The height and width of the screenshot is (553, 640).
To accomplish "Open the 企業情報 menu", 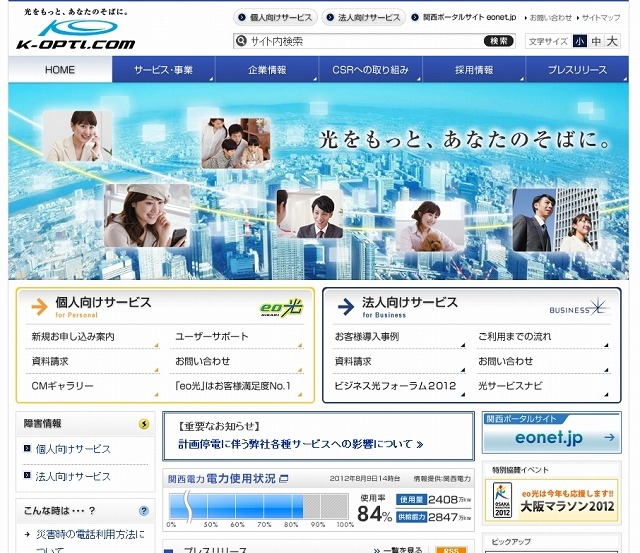I will point(267,69).
